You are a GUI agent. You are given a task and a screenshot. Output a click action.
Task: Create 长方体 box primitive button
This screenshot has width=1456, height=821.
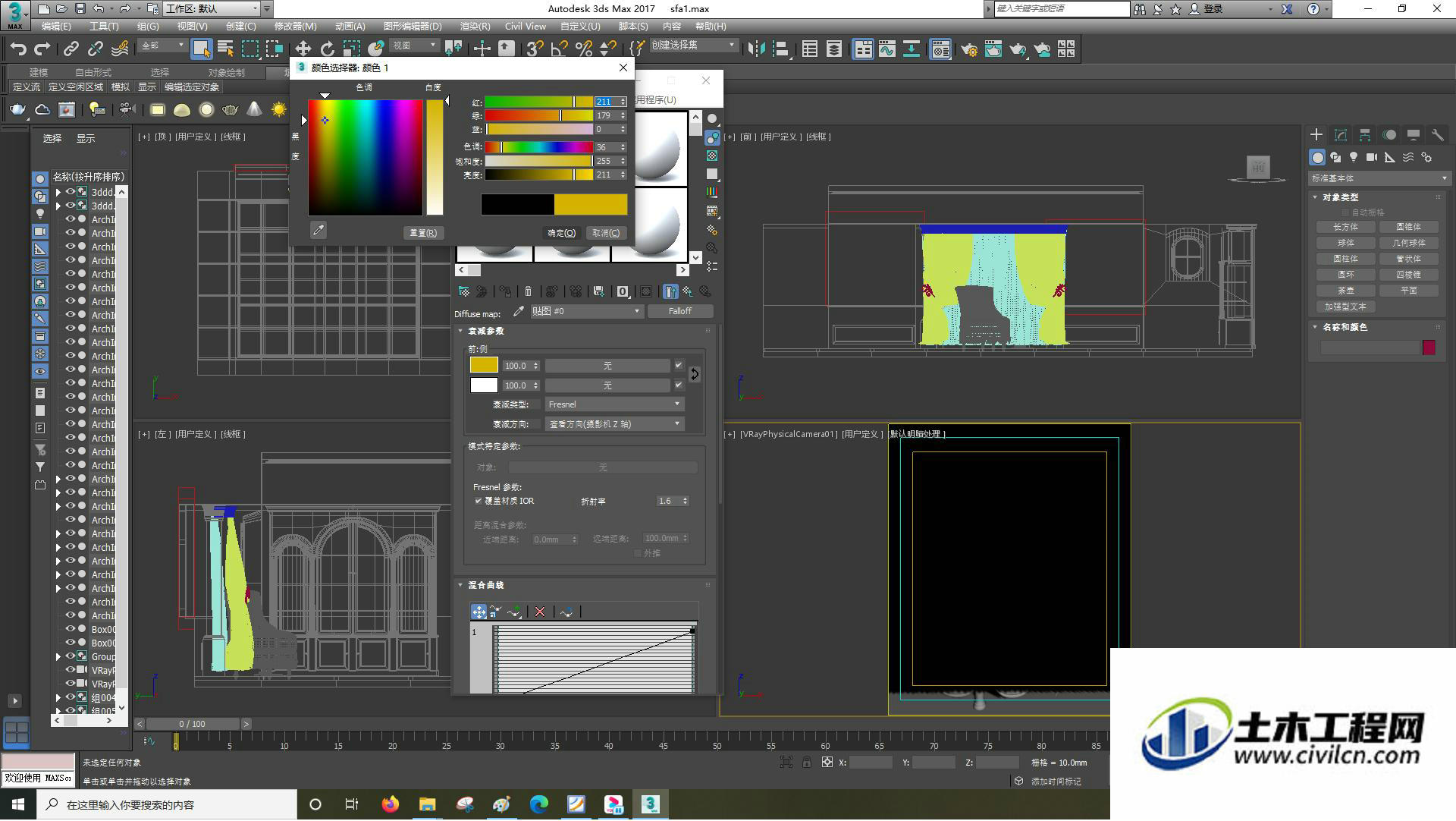pyautogui.click(x=1346, y=227)
